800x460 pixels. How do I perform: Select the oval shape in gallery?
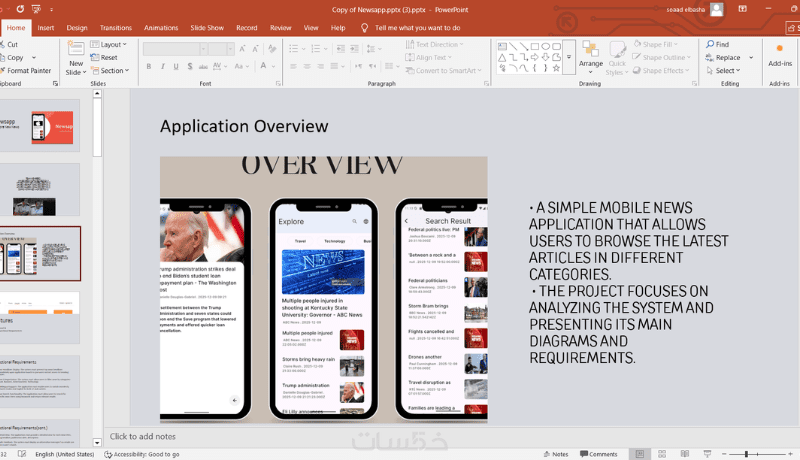pos(545,46)
